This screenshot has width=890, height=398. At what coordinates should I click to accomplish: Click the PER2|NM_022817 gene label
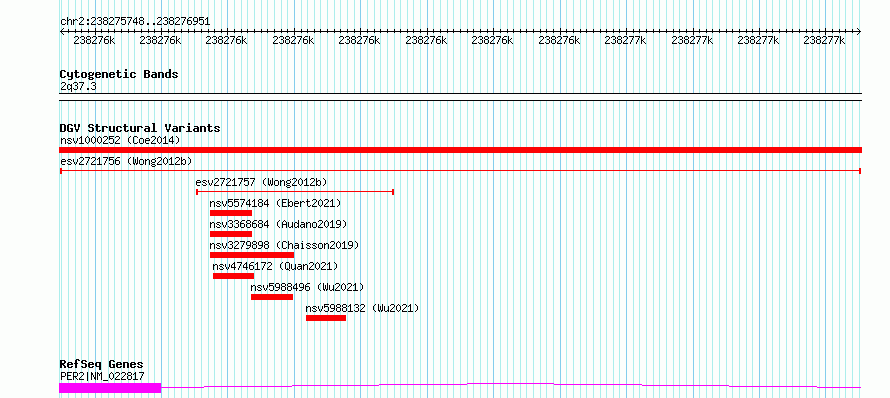coord(102,376)
